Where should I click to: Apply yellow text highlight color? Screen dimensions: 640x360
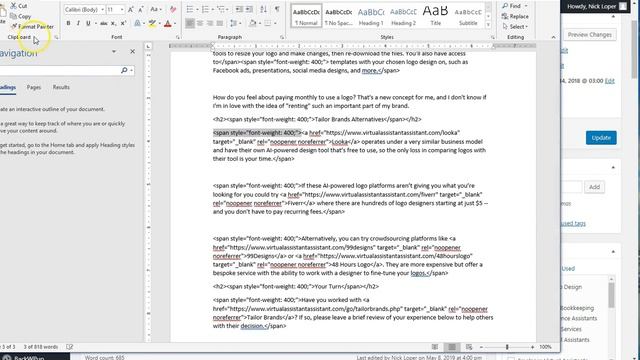pos(152,23)
